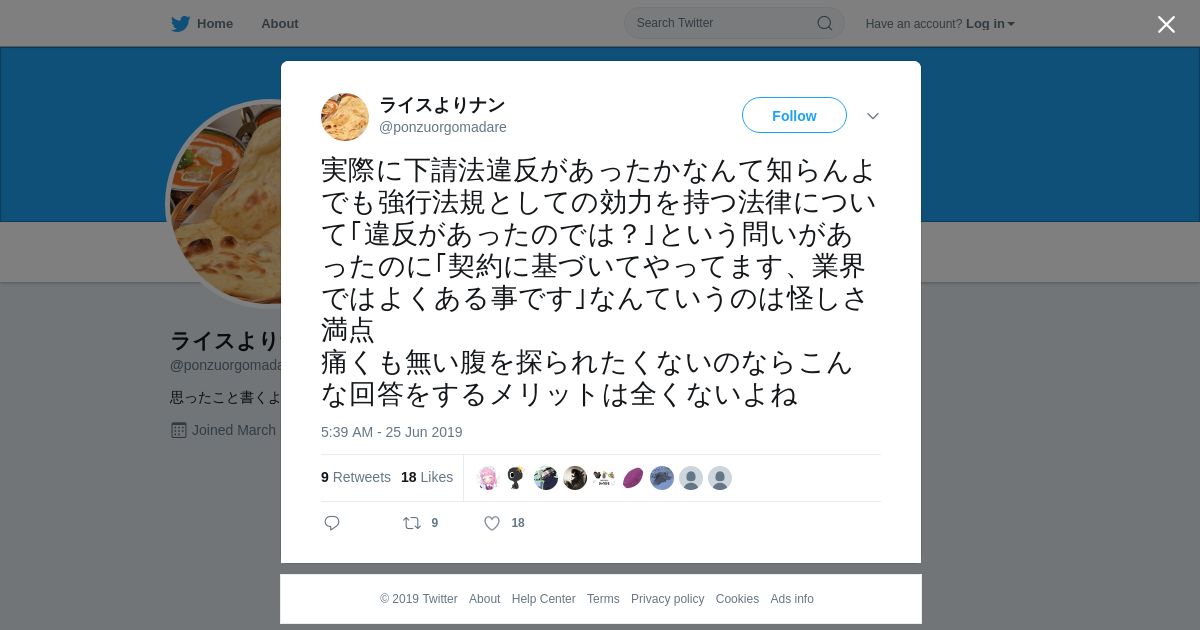The image size is (1200, 630).
Task: Retweet this tweet using the retweet icon
Action: tap(412, 523)
